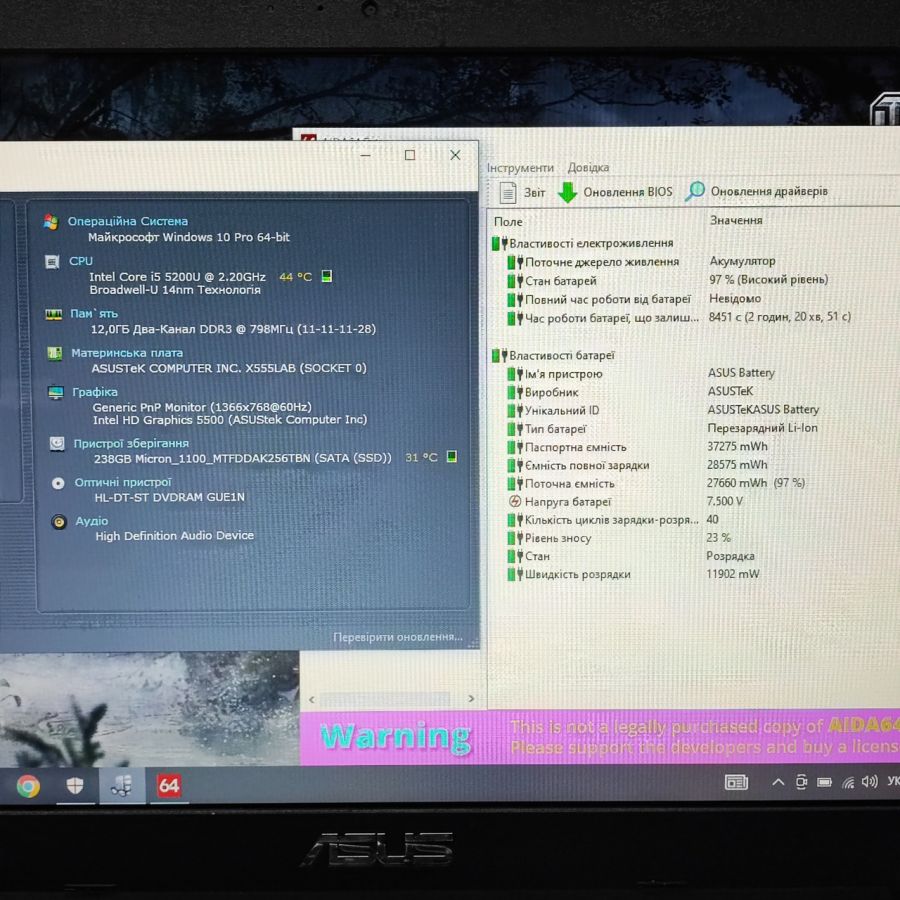900x900 pixels.
Task: Click the optical disc icon
Action: click(x=58, y=483)
